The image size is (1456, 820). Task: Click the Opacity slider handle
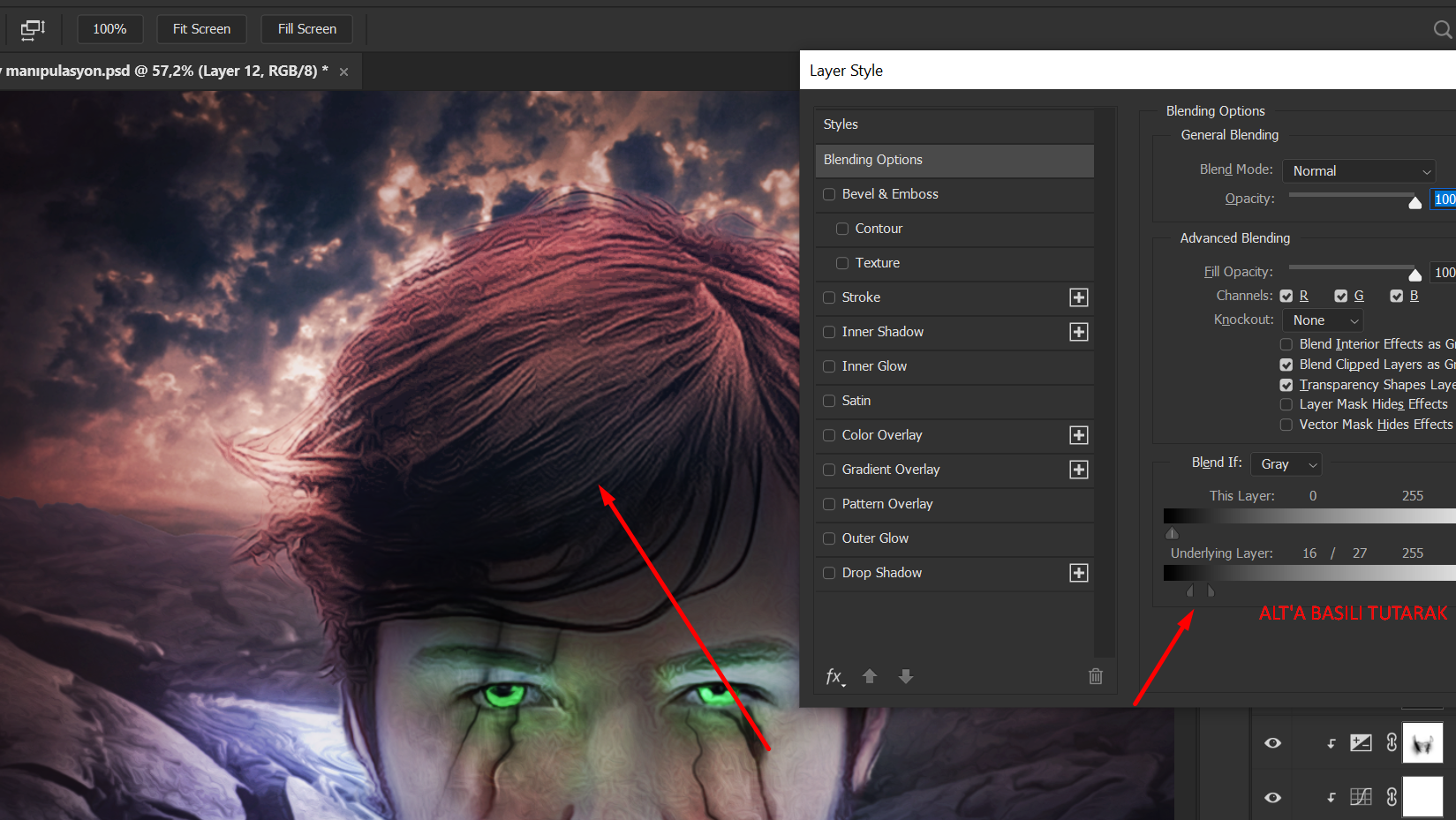[x=1415, y=202]
